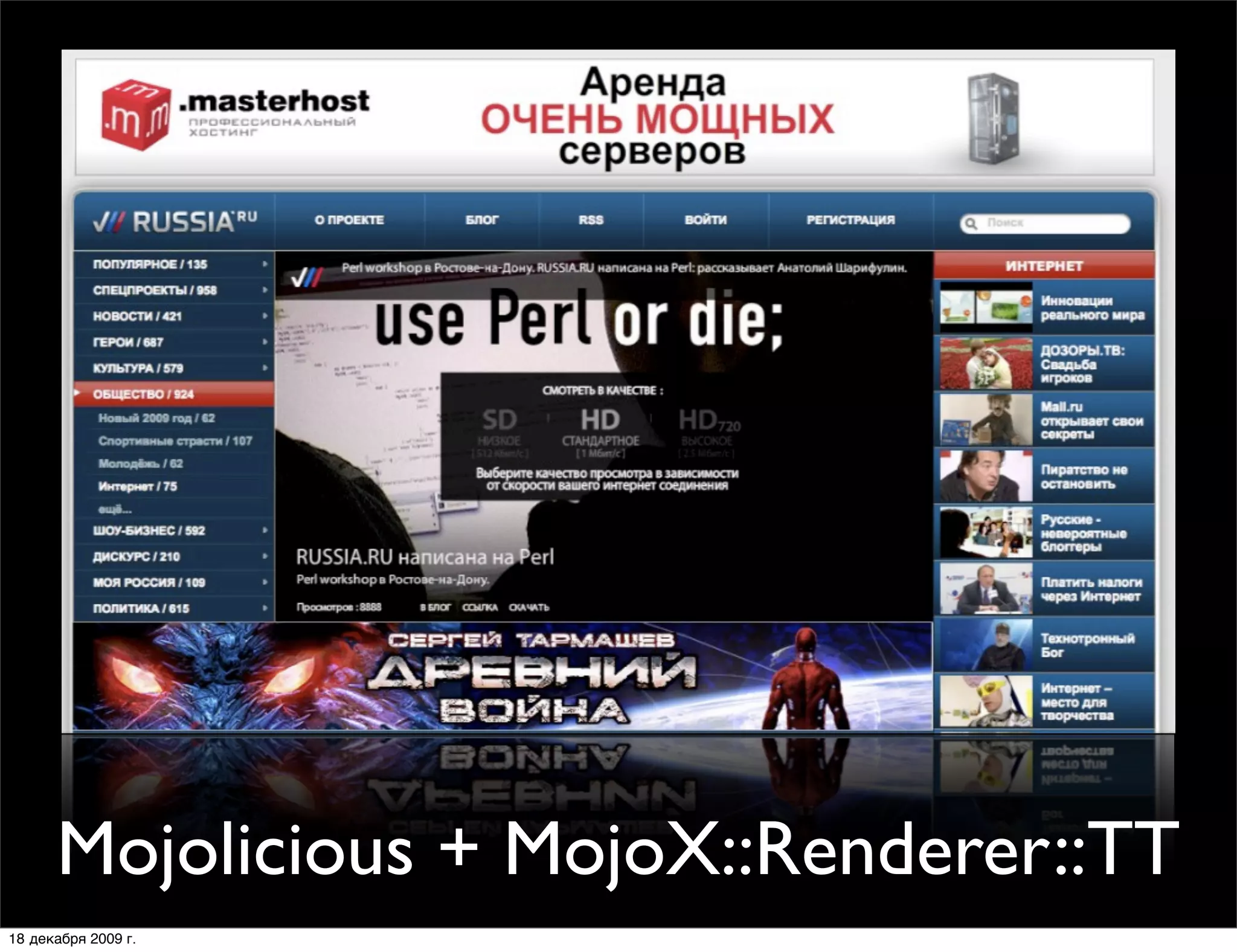Screen dimensions: 1237x952
Task: Click the server rack image in the banner
Action: tap(994, 119)
